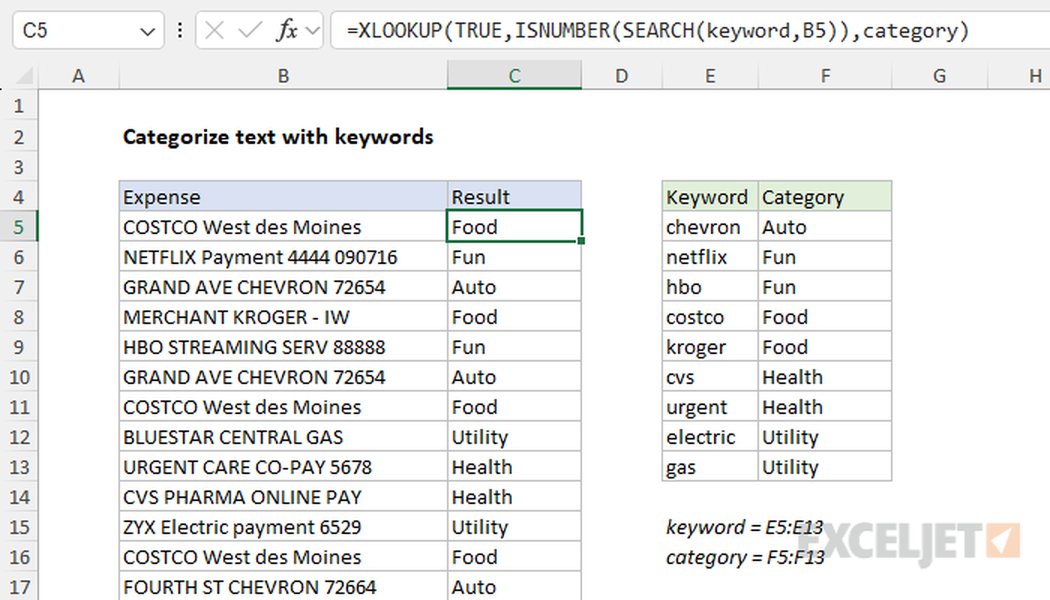Click the note 'keyword = E5:E13'

click(x=744, y=528)
